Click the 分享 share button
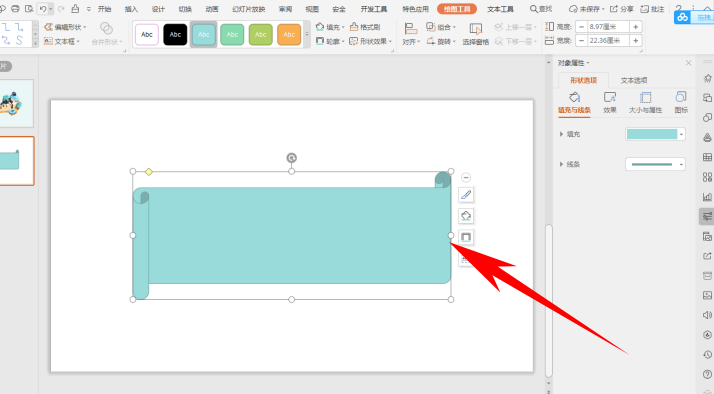Screen dimensions: 714x394 coord(622,9)
